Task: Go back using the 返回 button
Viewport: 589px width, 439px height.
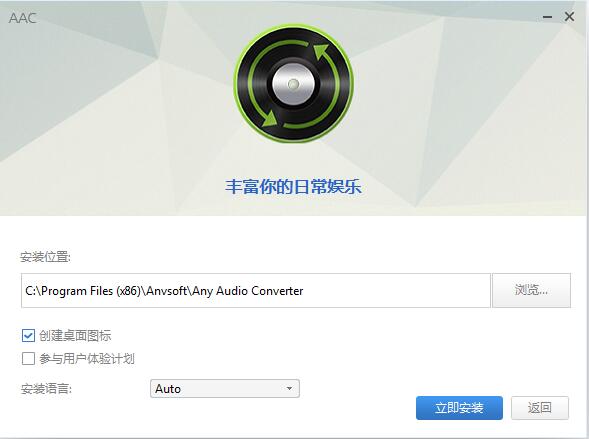Action: click(540, 408)
